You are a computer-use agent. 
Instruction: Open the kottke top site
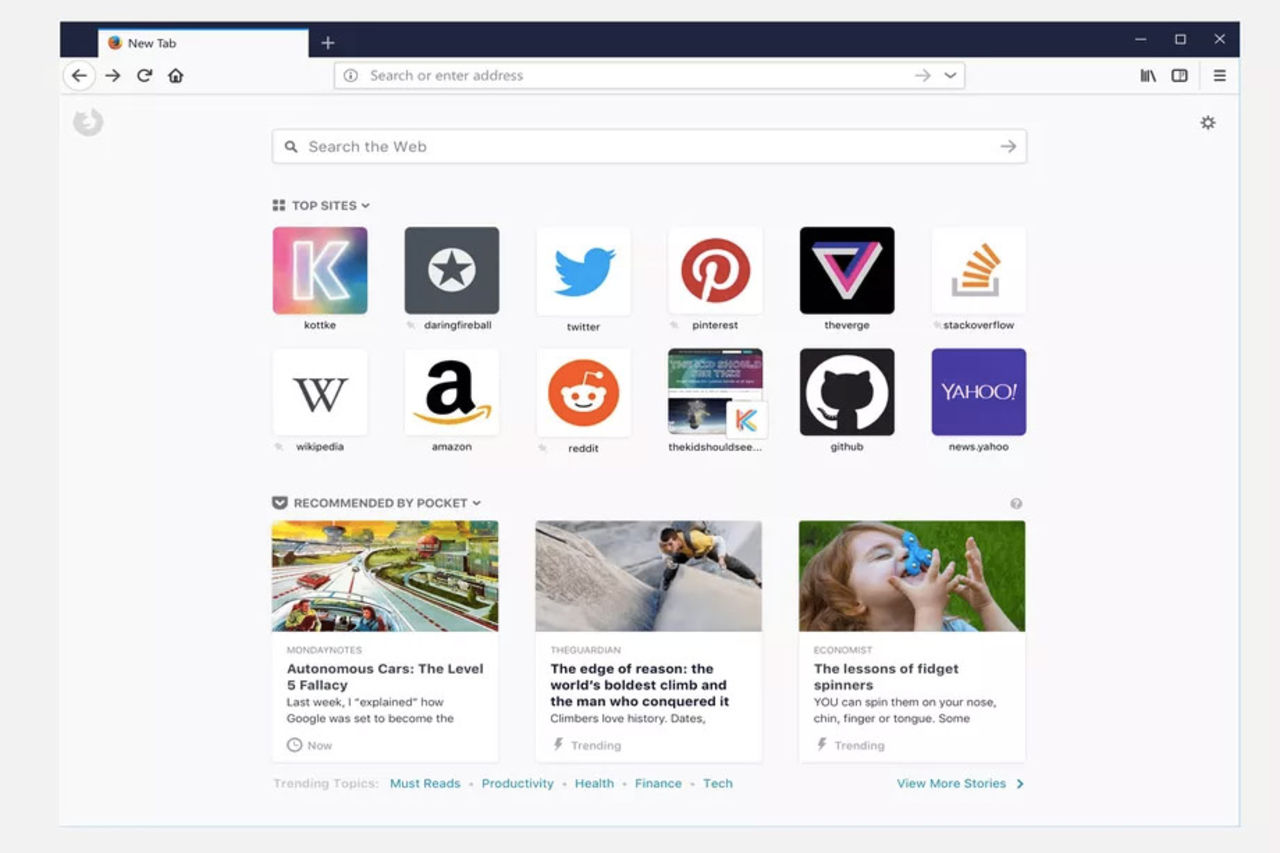click(319, 269)
